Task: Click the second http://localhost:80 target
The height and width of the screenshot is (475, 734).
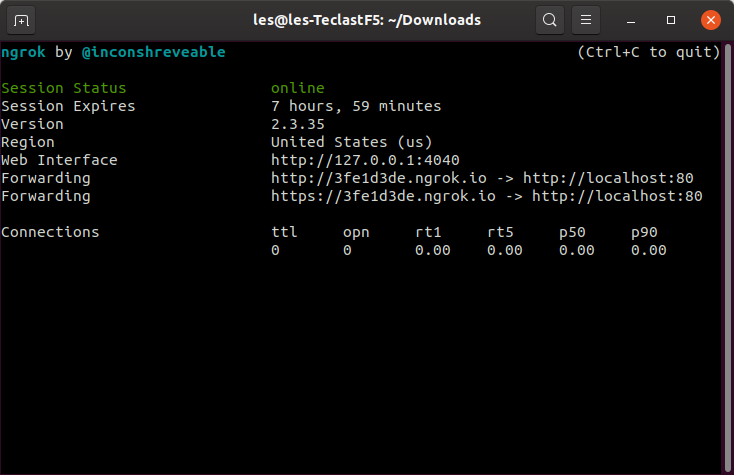Action: click(x=617, y=196)
